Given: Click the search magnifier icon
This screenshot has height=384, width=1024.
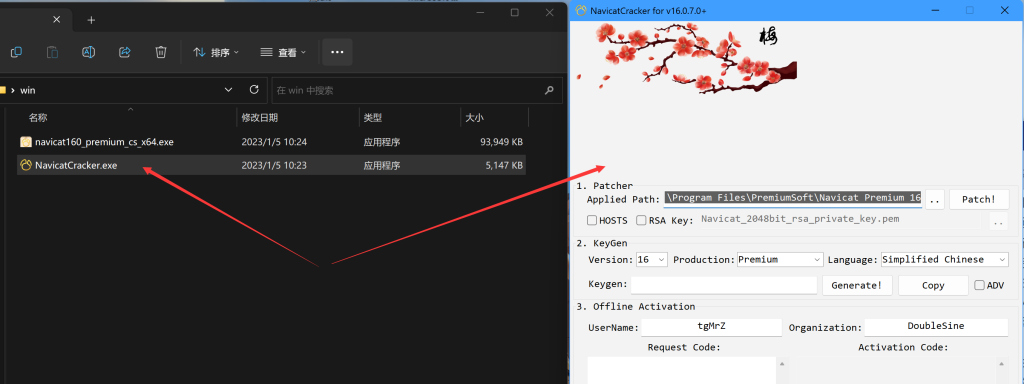Looking at the screenshot, I should click(549, 90).
